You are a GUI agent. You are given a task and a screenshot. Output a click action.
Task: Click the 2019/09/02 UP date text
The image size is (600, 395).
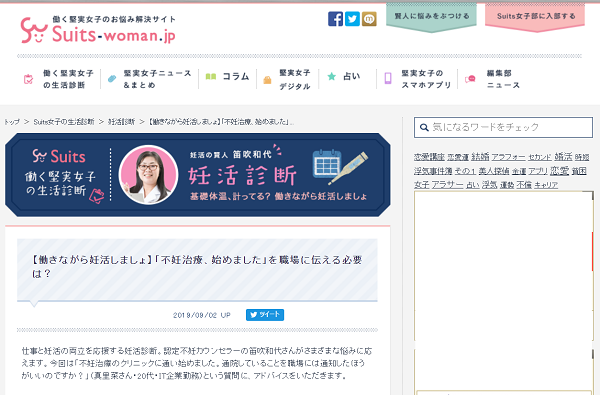[x=202, y=315]
